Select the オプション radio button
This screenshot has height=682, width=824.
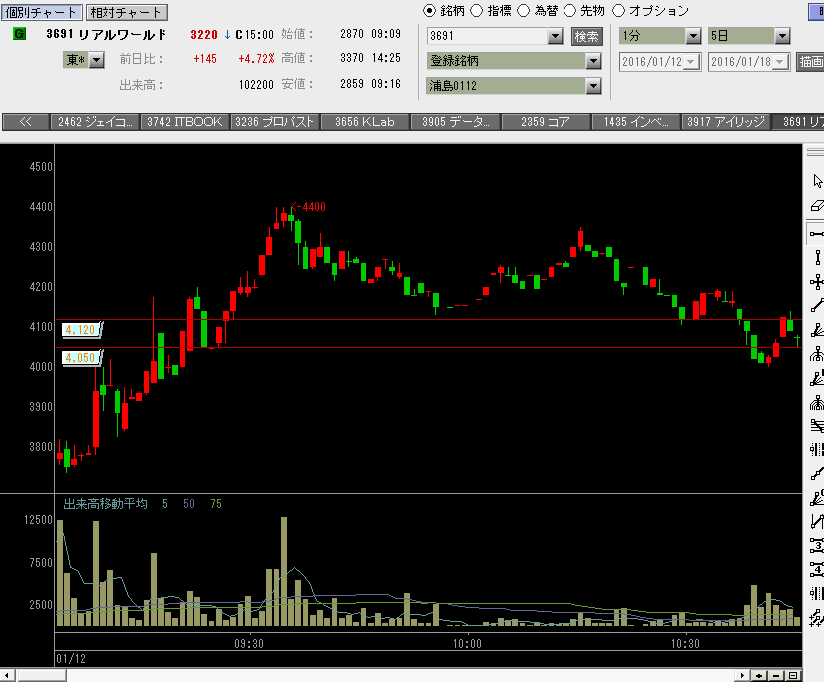click(619, 11)
